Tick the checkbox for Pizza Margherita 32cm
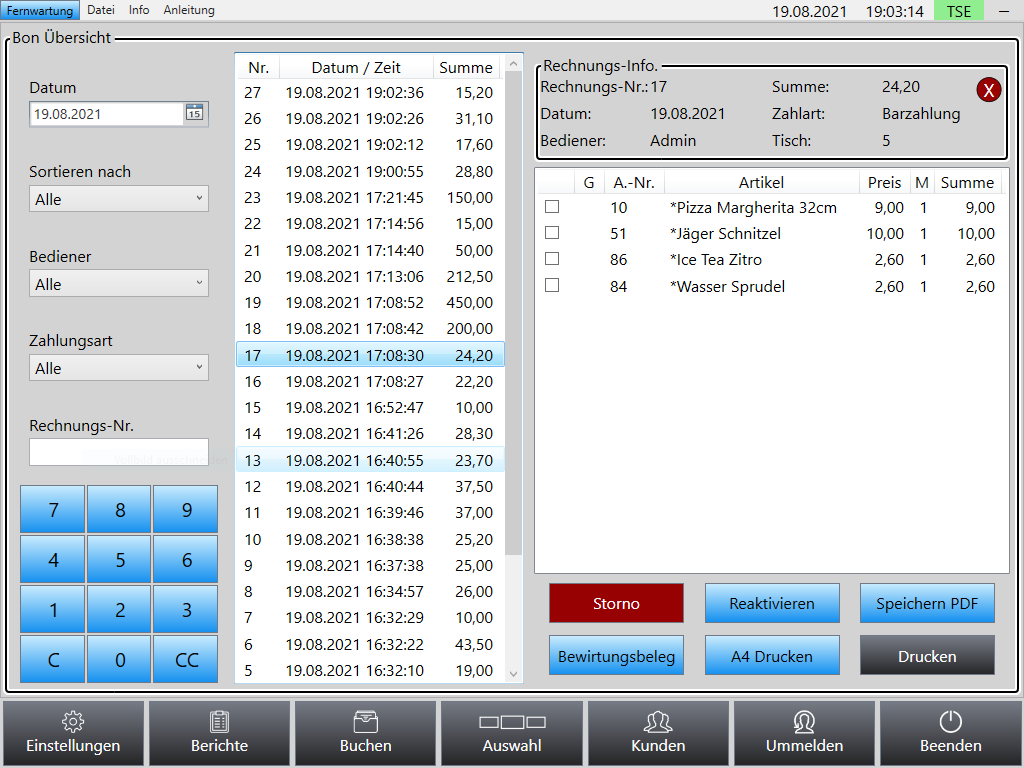Screen dimensions: 1024x768 pyautogui.click(x=552, y=206)
